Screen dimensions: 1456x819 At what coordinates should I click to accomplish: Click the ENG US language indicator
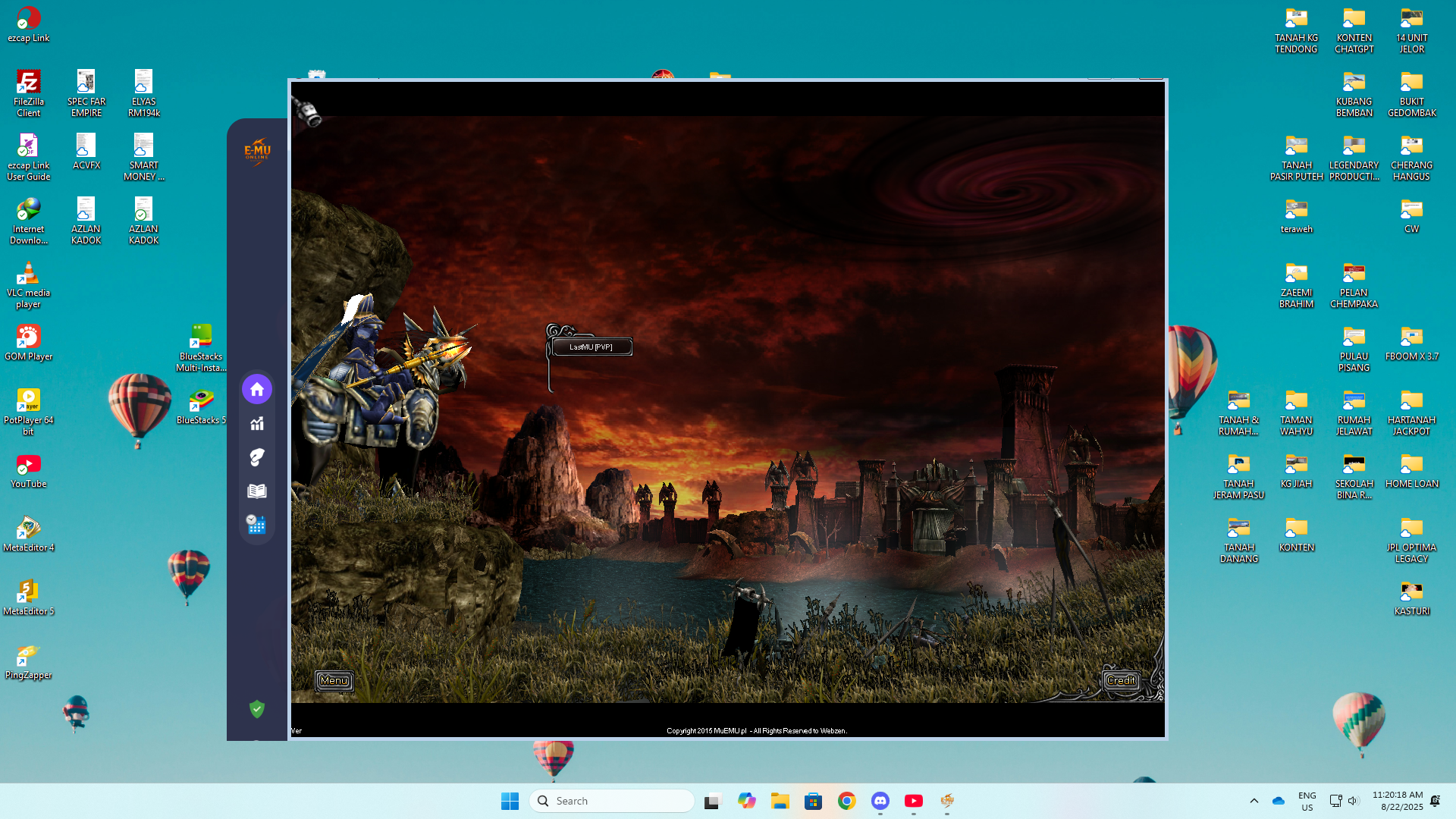[1307, 801]
